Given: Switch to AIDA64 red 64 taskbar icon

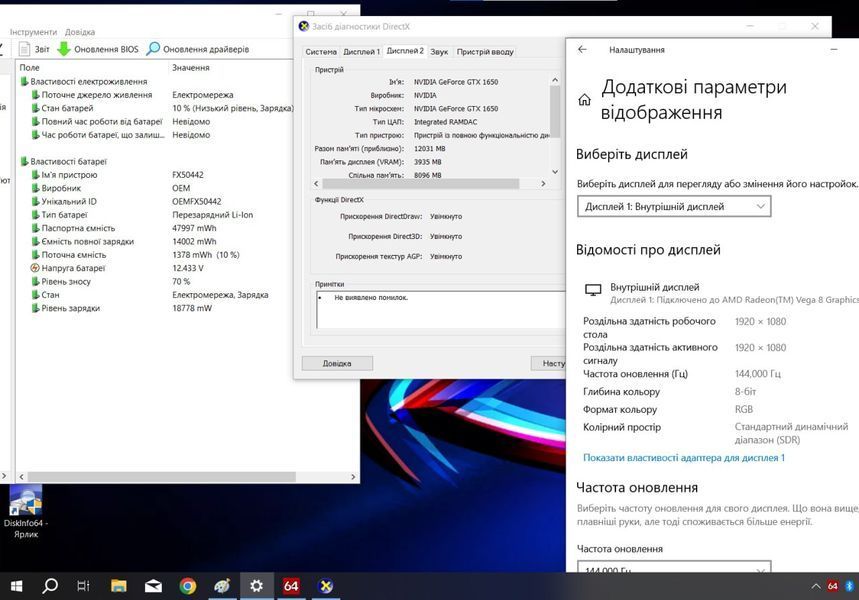Looking at the screenshot, I should coord(291,586).
